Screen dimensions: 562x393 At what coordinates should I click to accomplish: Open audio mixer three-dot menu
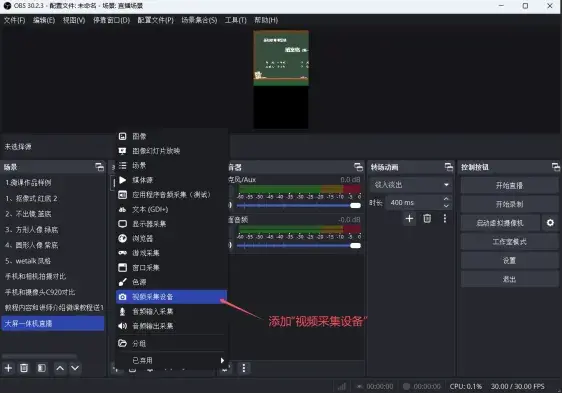pyautogui.click(x=244, y=368)
